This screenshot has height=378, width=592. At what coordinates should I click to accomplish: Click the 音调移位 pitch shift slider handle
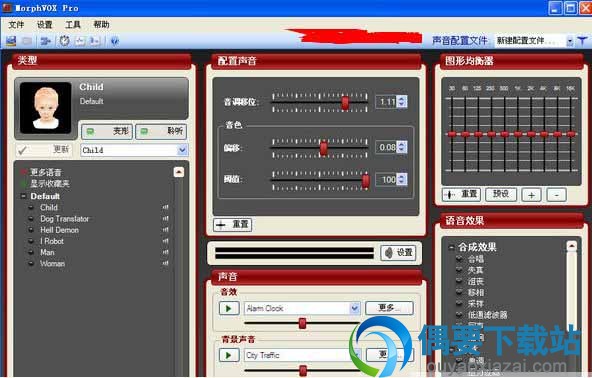(x=345, y=102)
